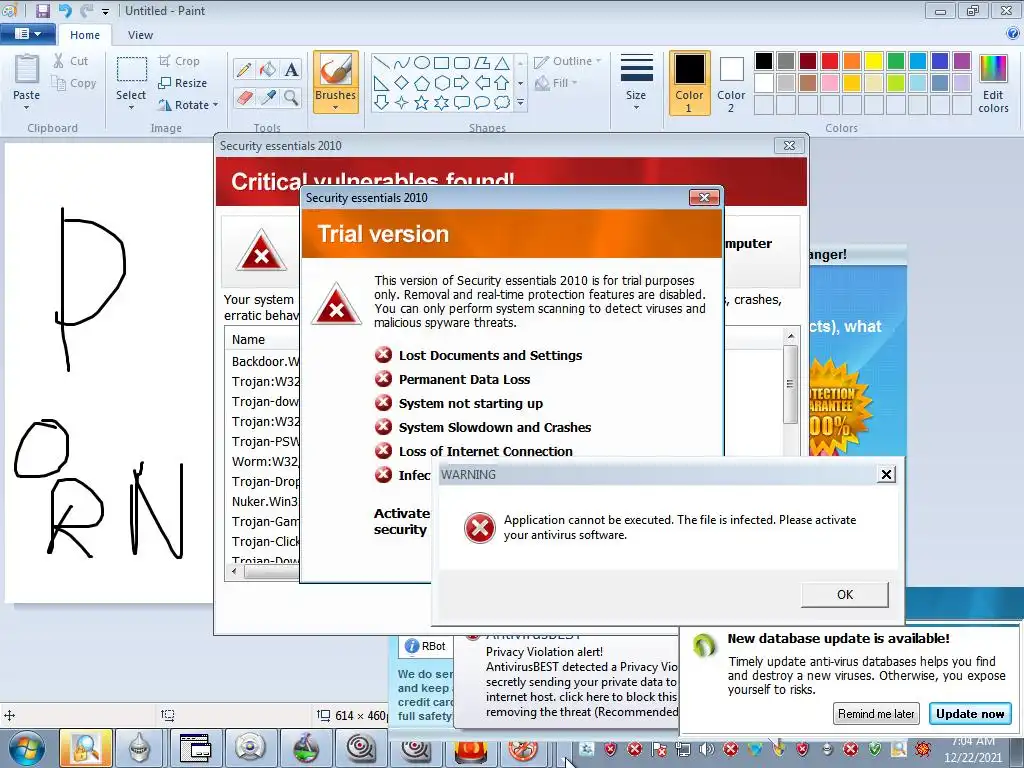
Task: Pick the red color swatch
Action: click(x=830, y=61)
